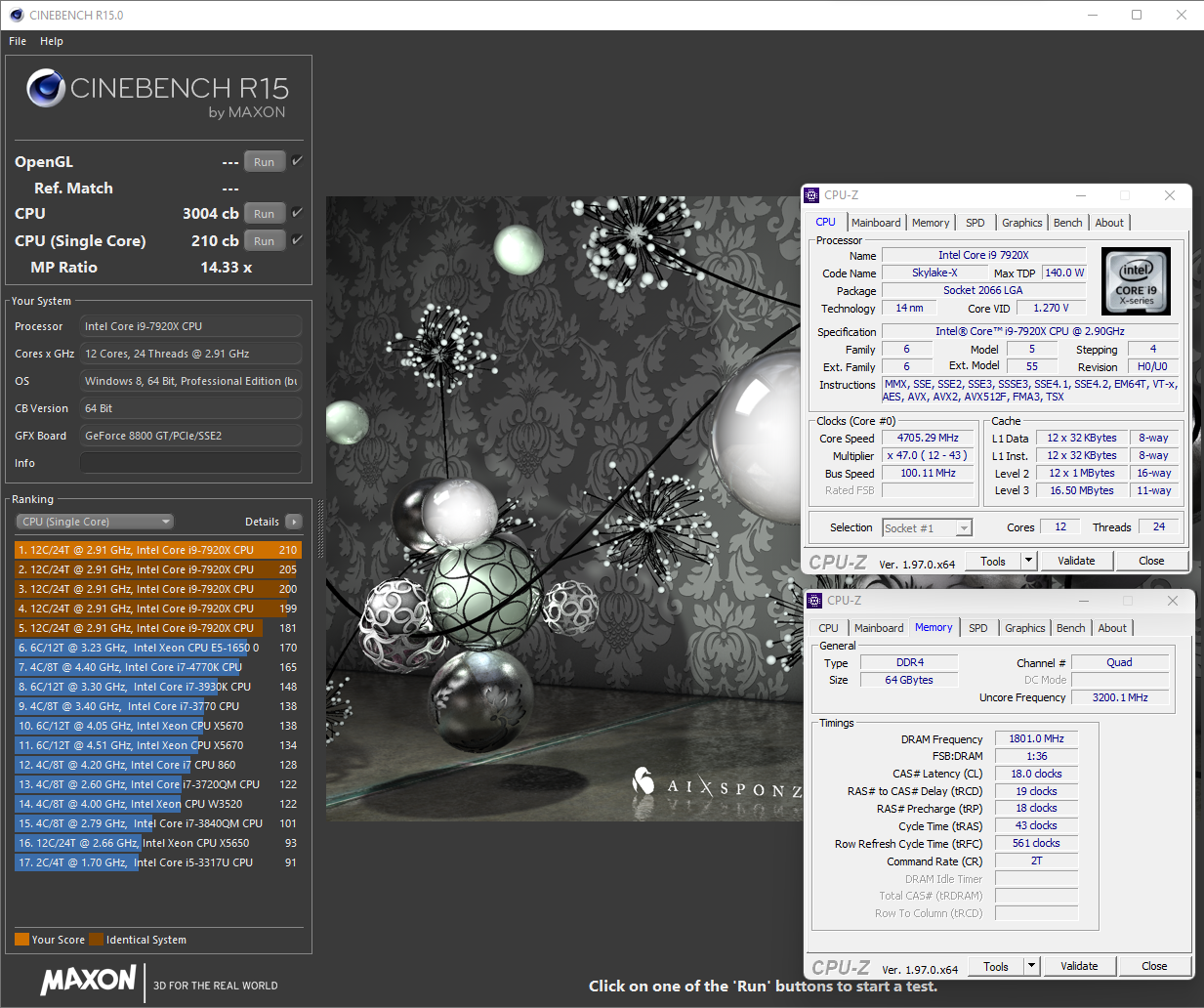Run the CPU (Single Core) benchmark
The height and width of the screenshot is (1008, 1204).
click(x=265, y=241)
